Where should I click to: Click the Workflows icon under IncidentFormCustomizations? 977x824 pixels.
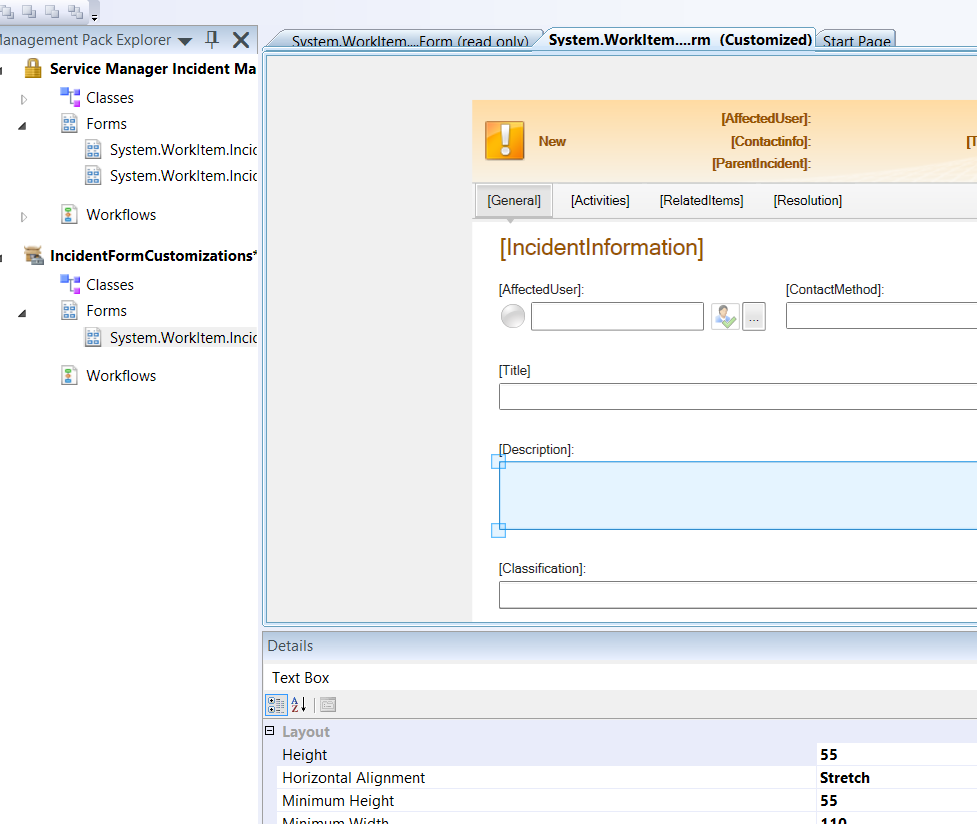click(x=70, y=375)
